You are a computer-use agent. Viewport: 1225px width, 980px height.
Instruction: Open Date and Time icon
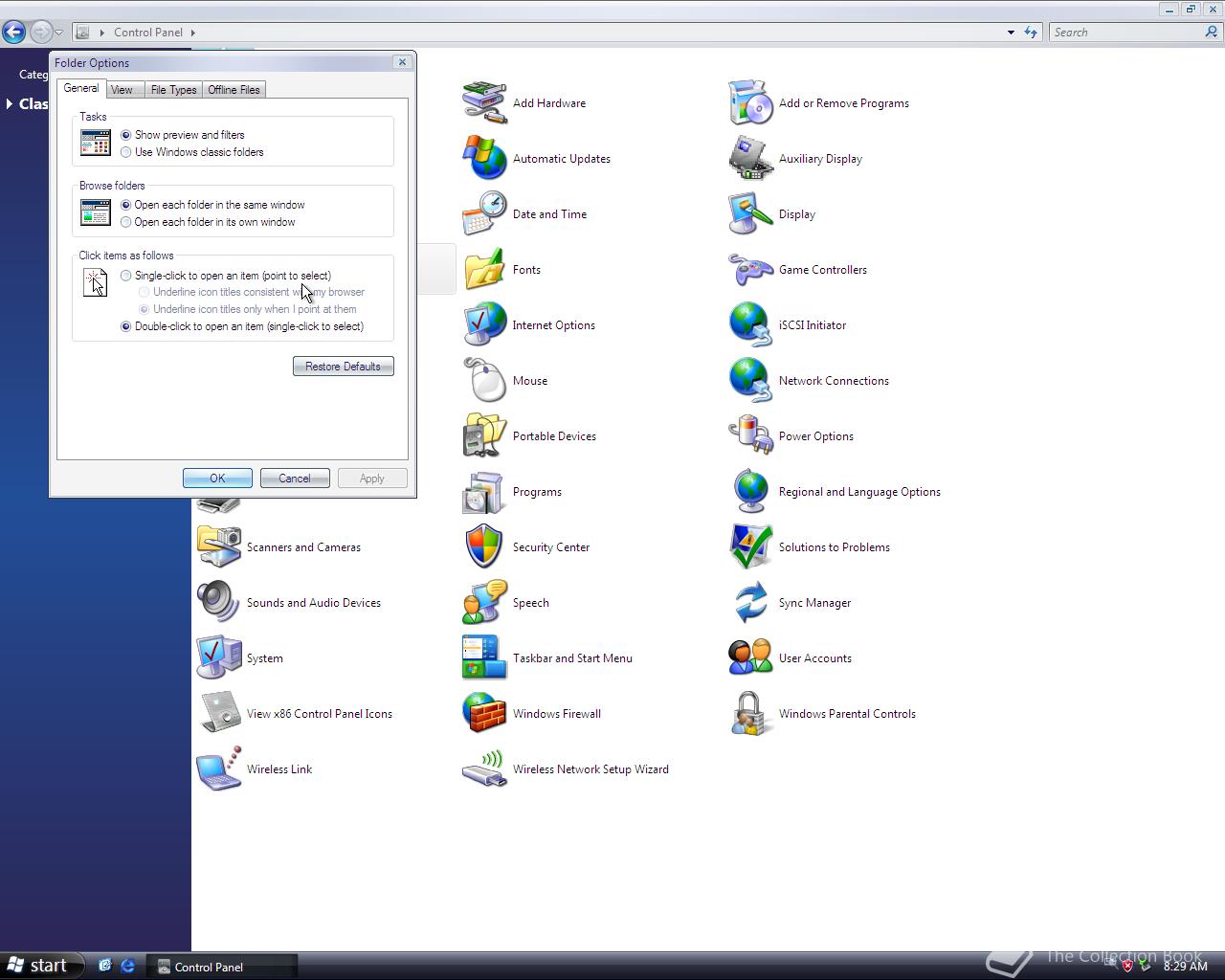pyautogui.click(x=484, y=214)
